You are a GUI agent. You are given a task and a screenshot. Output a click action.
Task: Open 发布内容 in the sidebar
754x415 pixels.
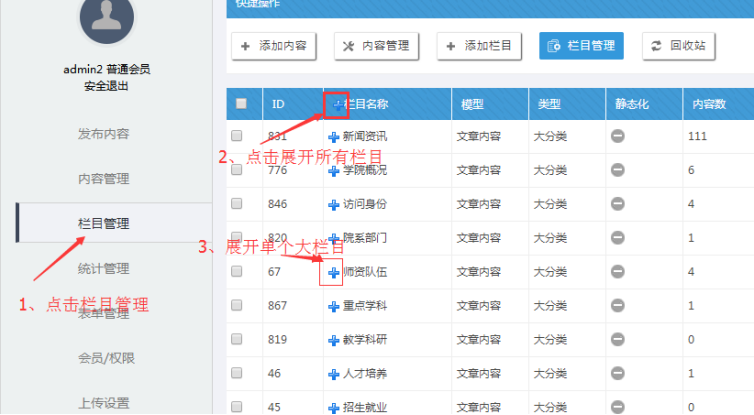point(104,134)
